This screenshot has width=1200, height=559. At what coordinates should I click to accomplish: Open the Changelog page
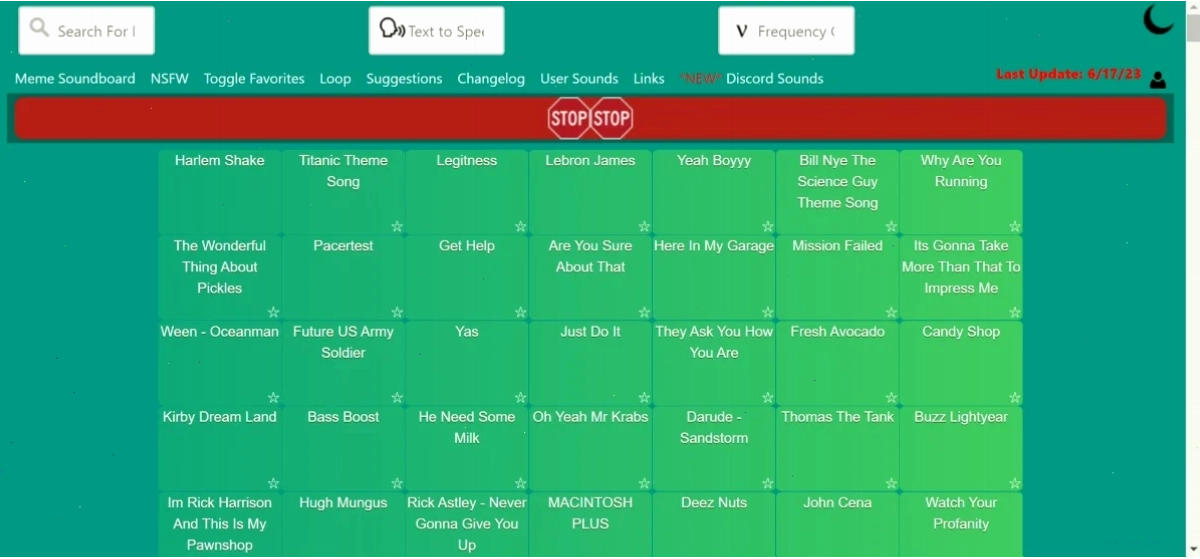click(491, 79)
